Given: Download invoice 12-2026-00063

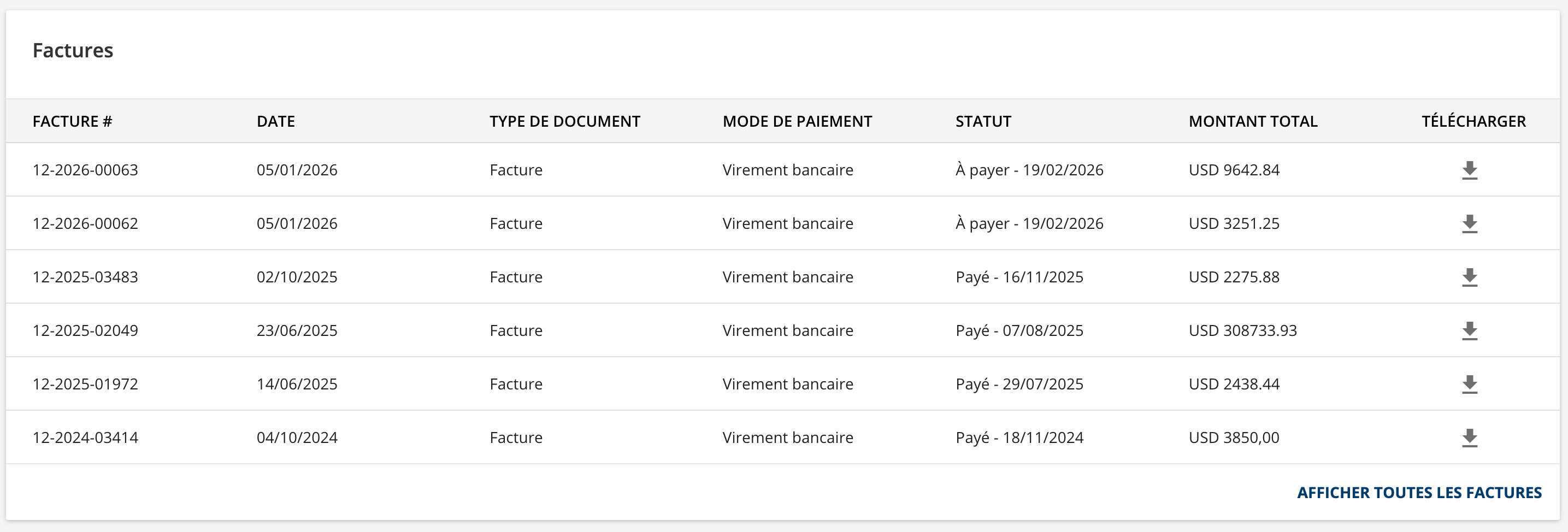Looking at the screenshot, I should click(x=1470, y=170).
